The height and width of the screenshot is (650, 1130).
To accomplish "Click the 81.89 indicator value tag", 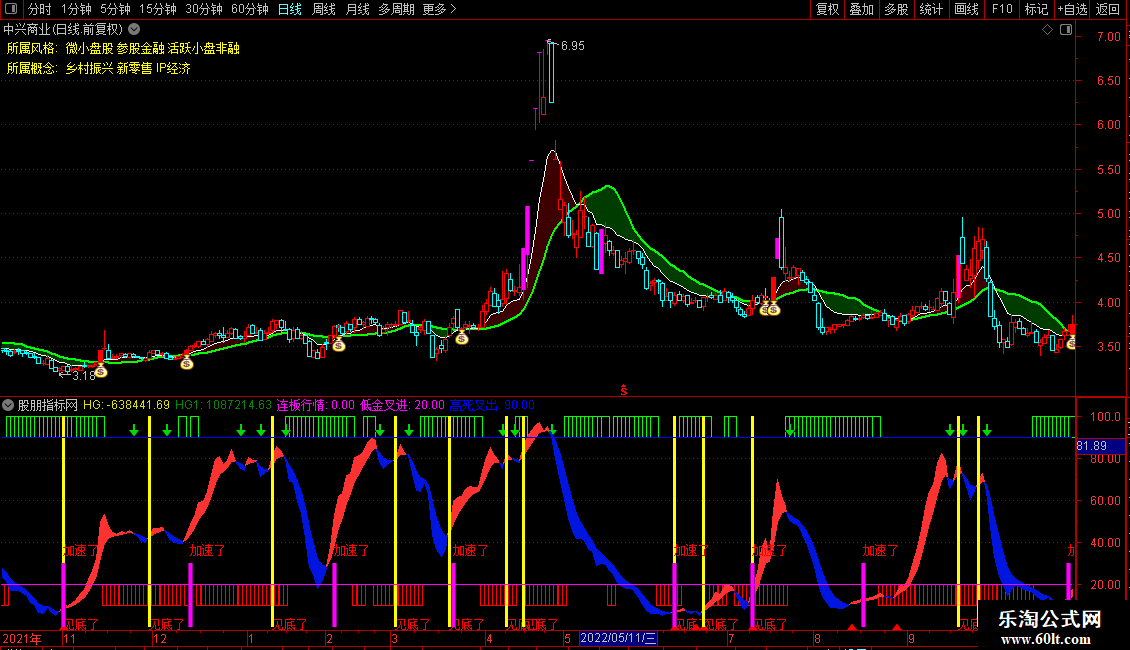I will (1089, 445).
